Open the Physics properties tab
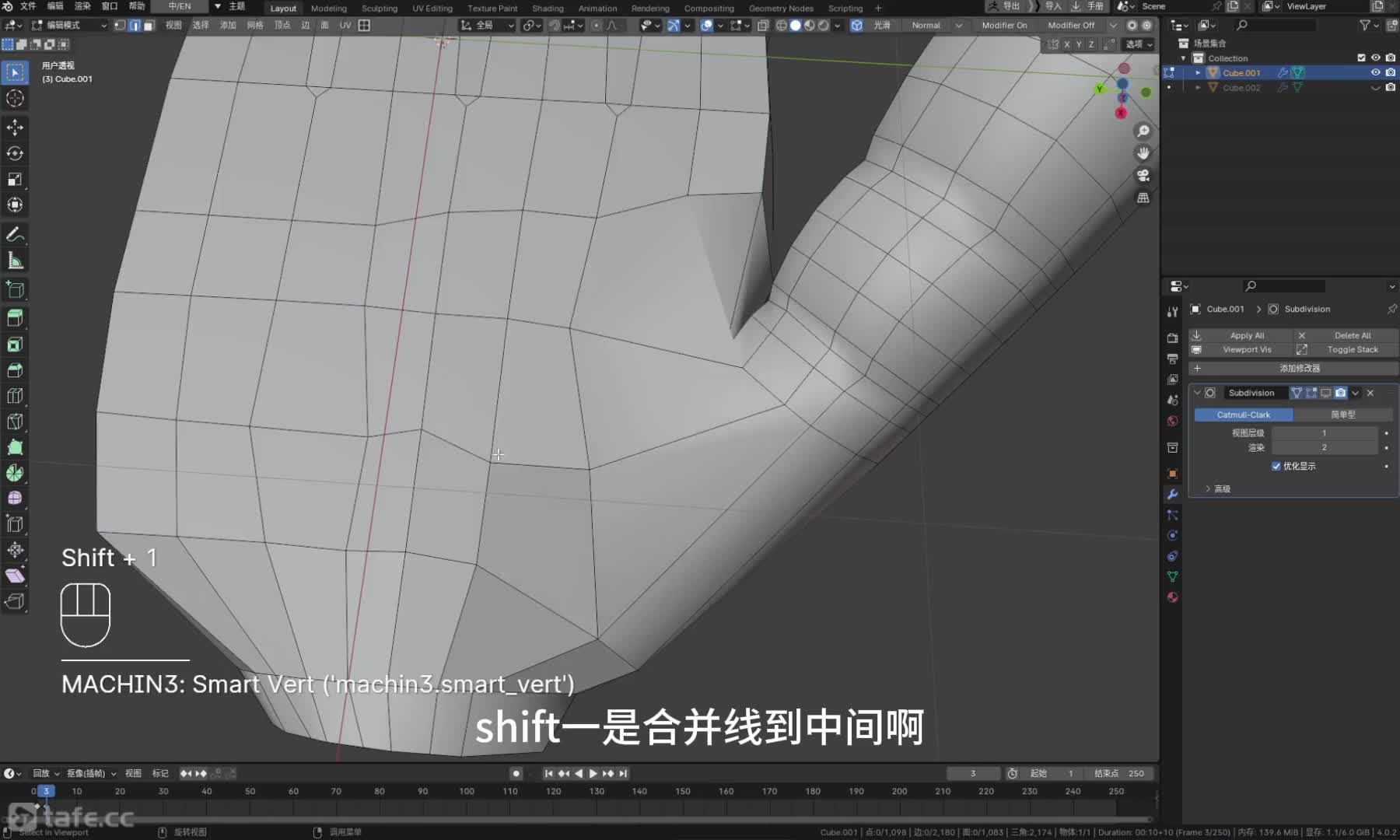 pyautogui.click(x=1172, y=535)
